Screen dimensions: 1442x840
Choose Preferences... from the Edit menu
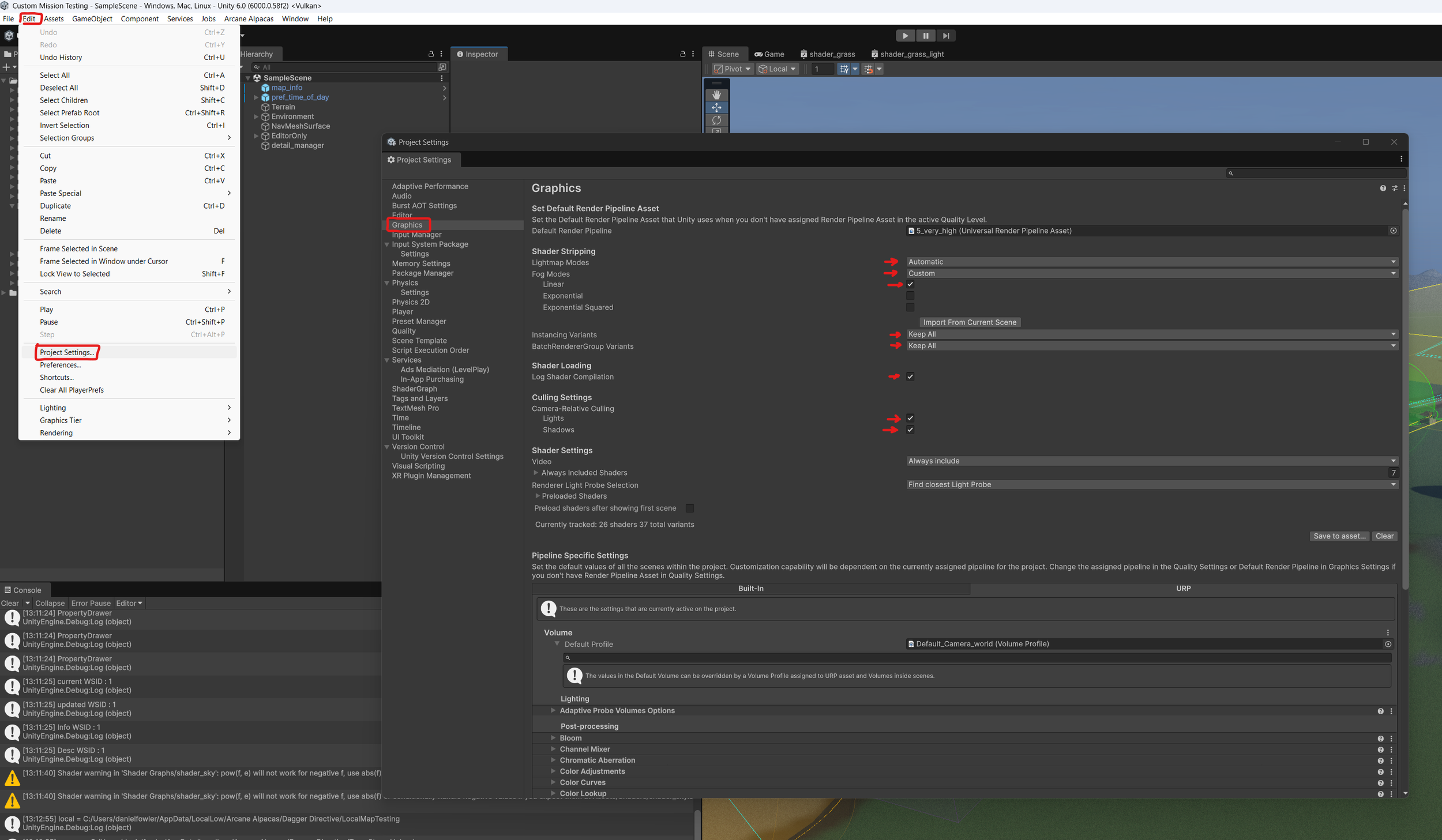pyautogui.click(x=61, y=365)
